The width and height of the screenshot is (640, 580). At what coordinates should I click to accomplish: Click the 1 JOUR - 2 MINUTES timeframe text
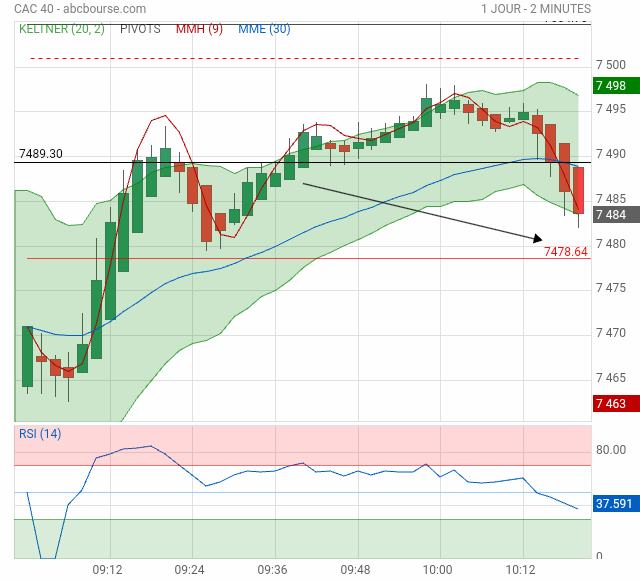tap(536, 9)
